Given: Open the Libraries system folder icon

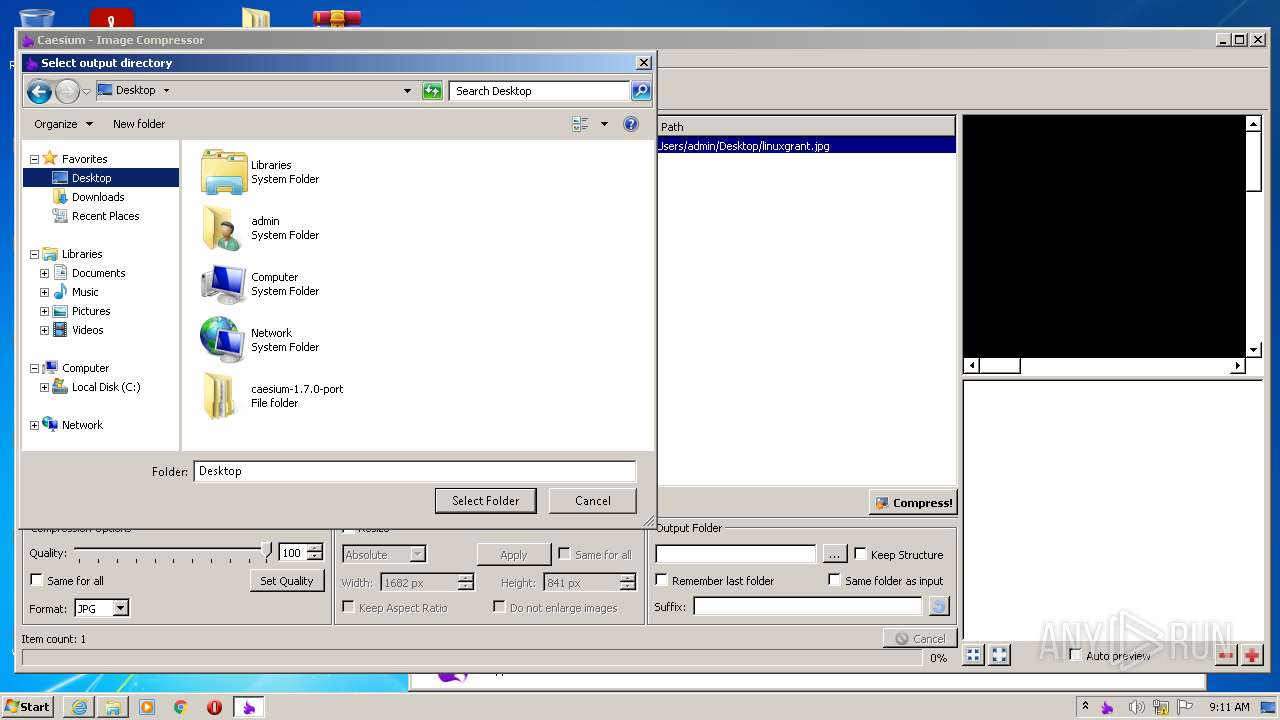Looking at the screenshot, I should [x=223, y=172].
